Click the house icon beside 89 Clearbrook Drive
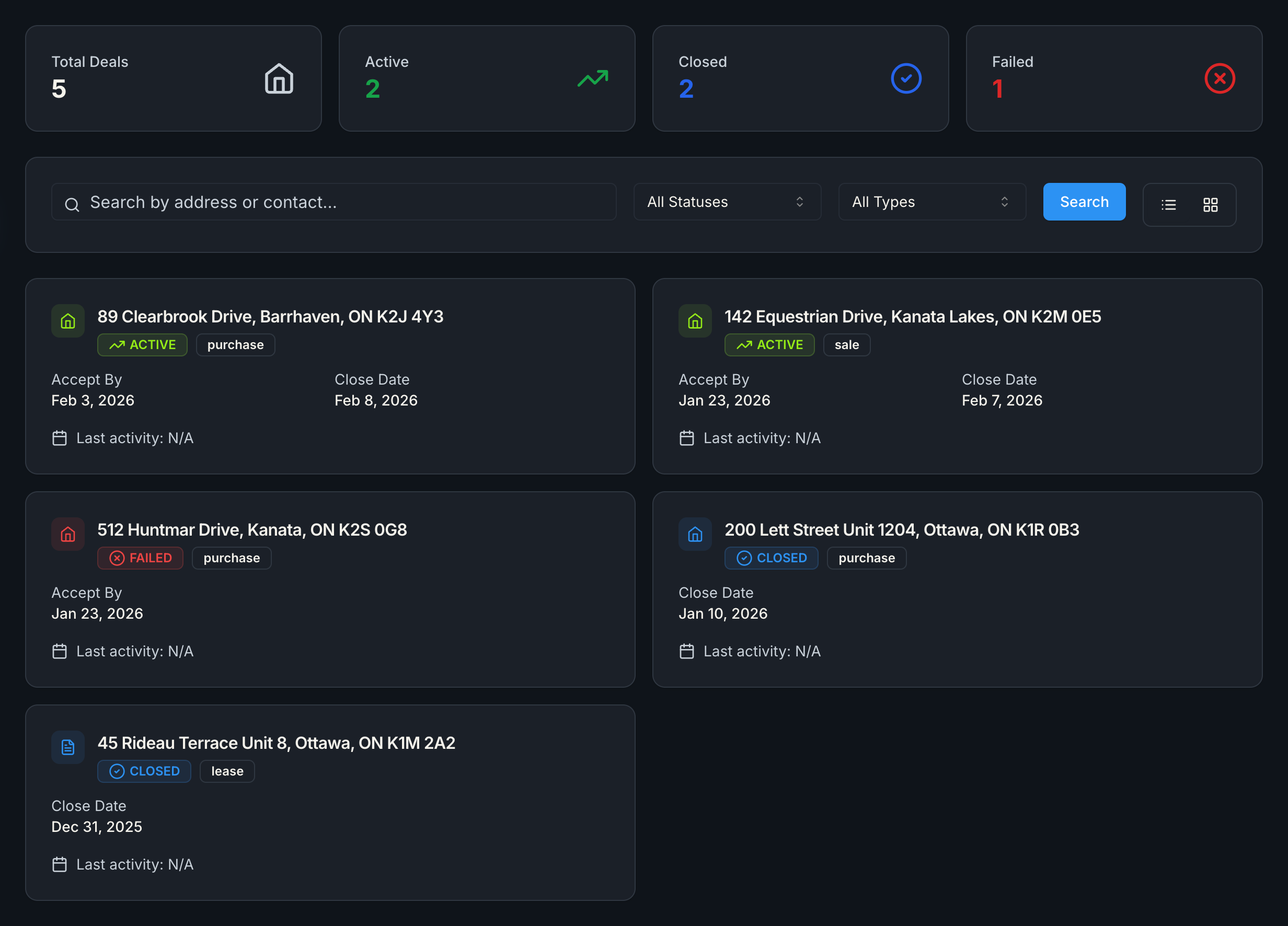The height and width of the screenshot is (926, 1288). 67,321
